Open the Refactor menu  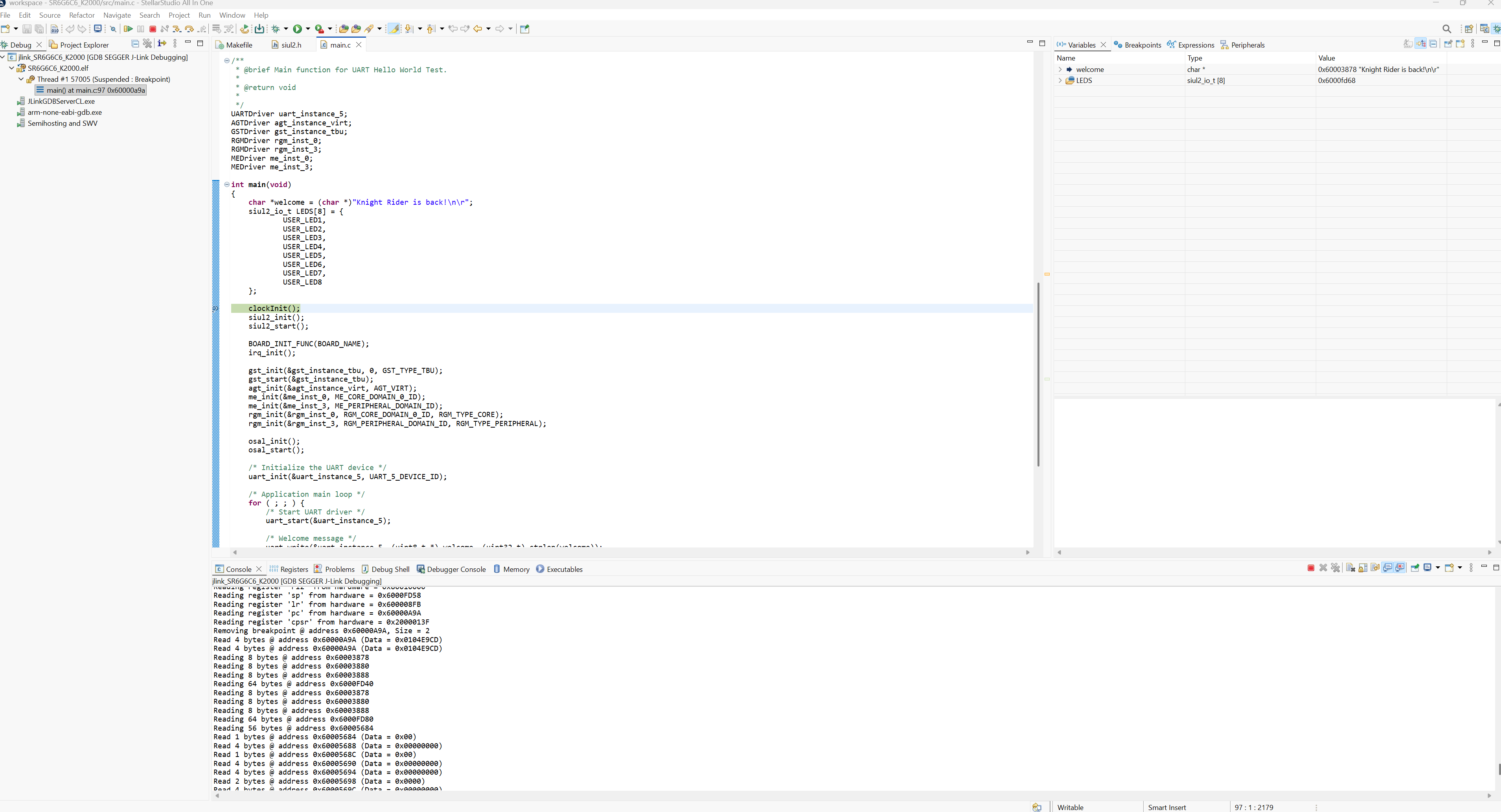click(x=82, y=15)
